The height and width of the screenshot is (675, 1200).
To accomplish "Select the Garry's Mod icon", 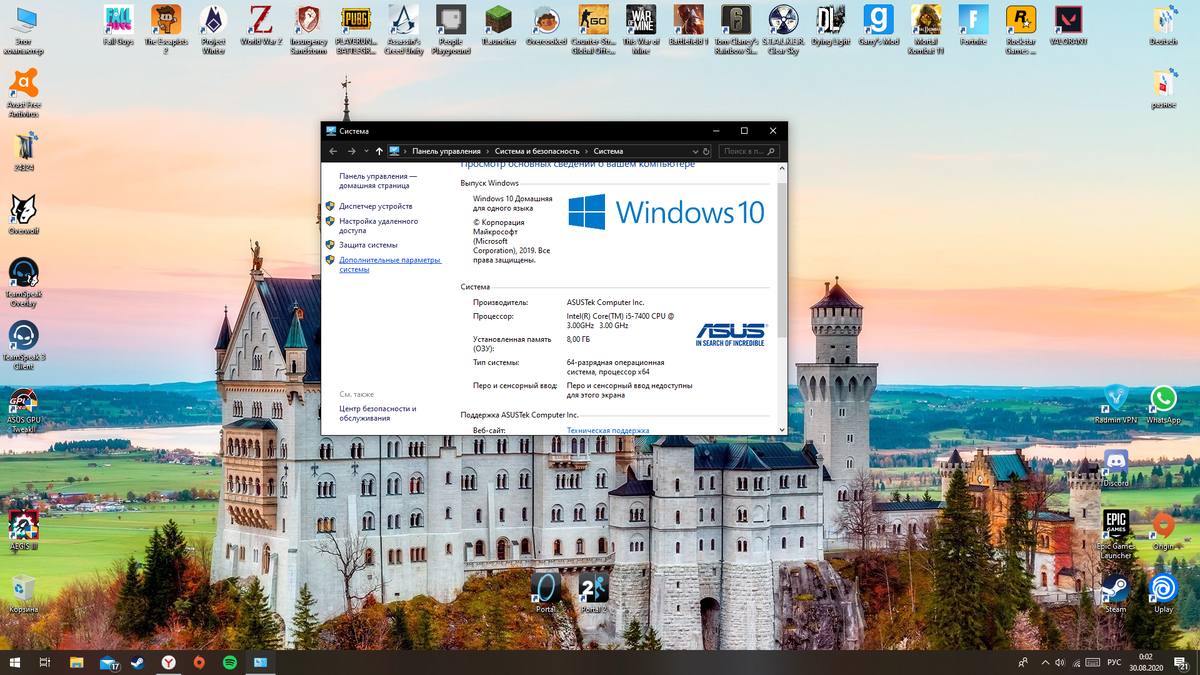I will point(878,25).
